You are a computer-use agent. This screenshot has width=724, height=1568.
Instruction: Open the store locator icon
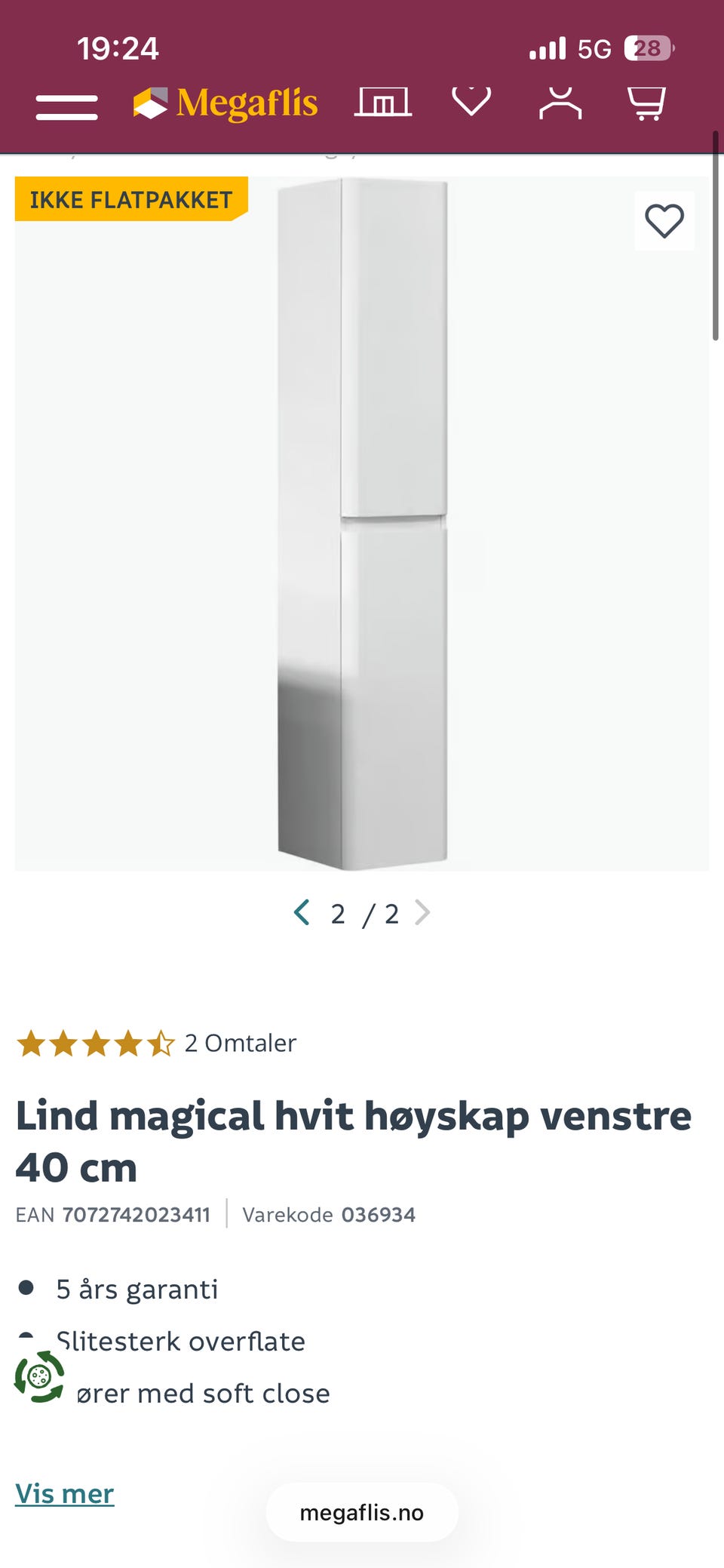(383, 102)
